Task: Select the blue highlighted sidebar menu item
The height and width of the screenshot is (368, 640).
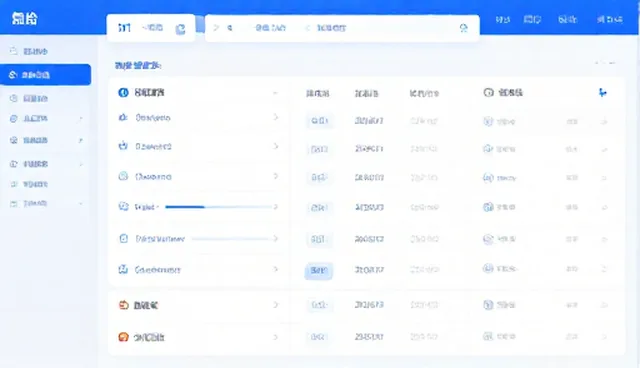Action: point(45,75)
